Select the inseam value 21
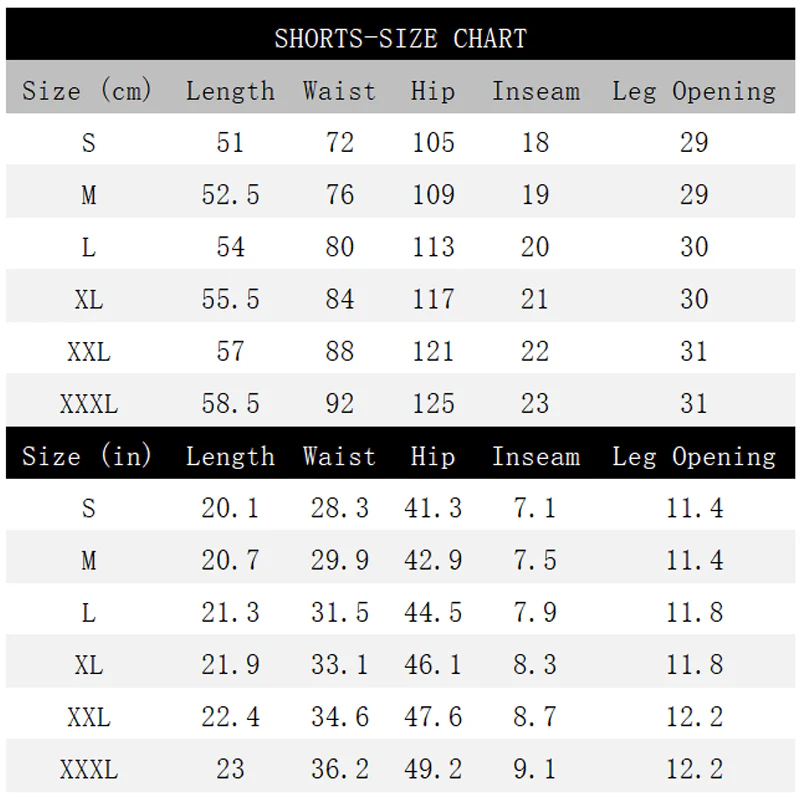The height and width of the screenshot is (800, 800). tap(535, 299)
